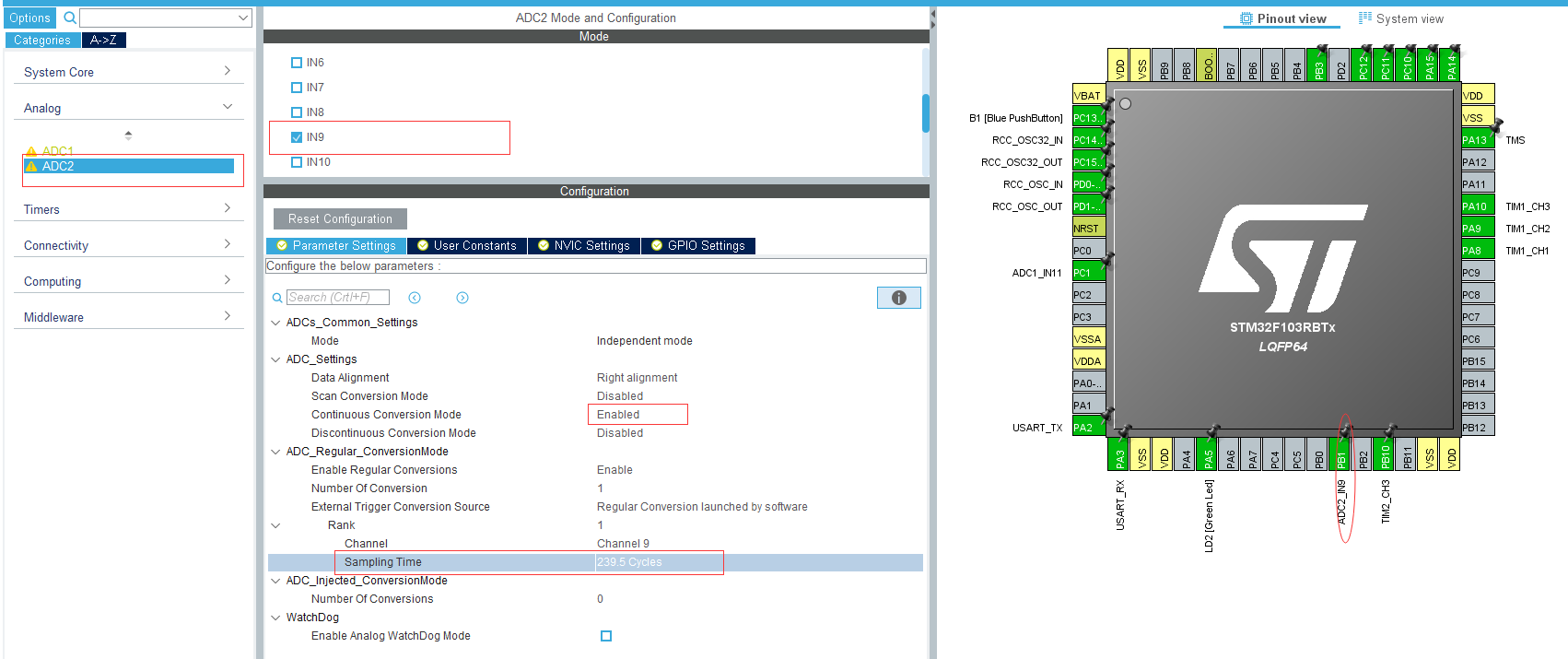Click the PB1 pin on chip
The image size is (1568, 659).
(1341, 454)
